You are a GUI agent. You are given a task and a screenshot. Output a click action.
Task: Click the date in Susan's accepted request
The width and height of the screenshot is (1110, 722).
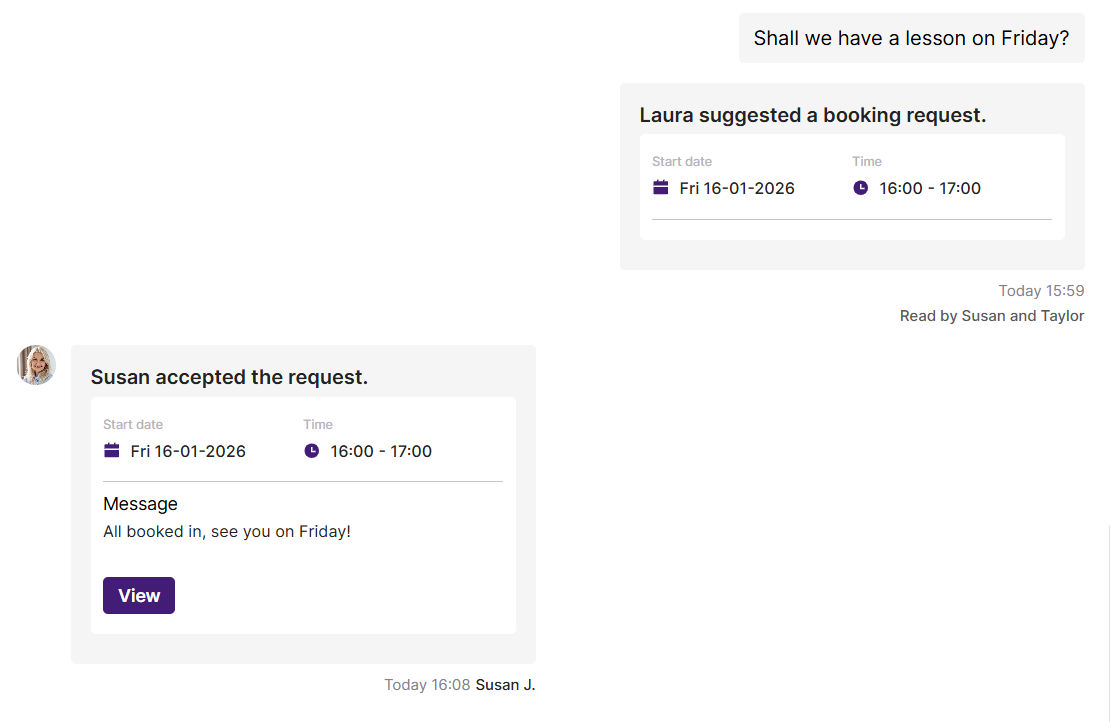tap(188, 451)
